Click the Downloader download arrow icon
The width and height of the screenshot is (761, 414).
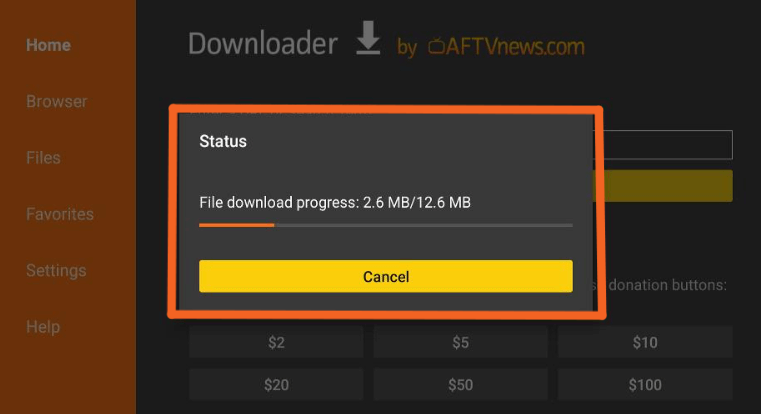[x=368, y=38]
